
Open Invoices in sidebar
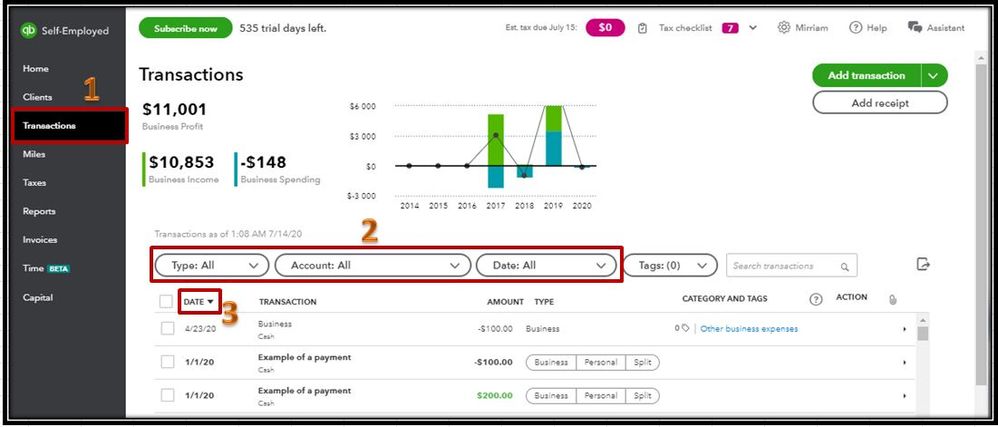39,240
